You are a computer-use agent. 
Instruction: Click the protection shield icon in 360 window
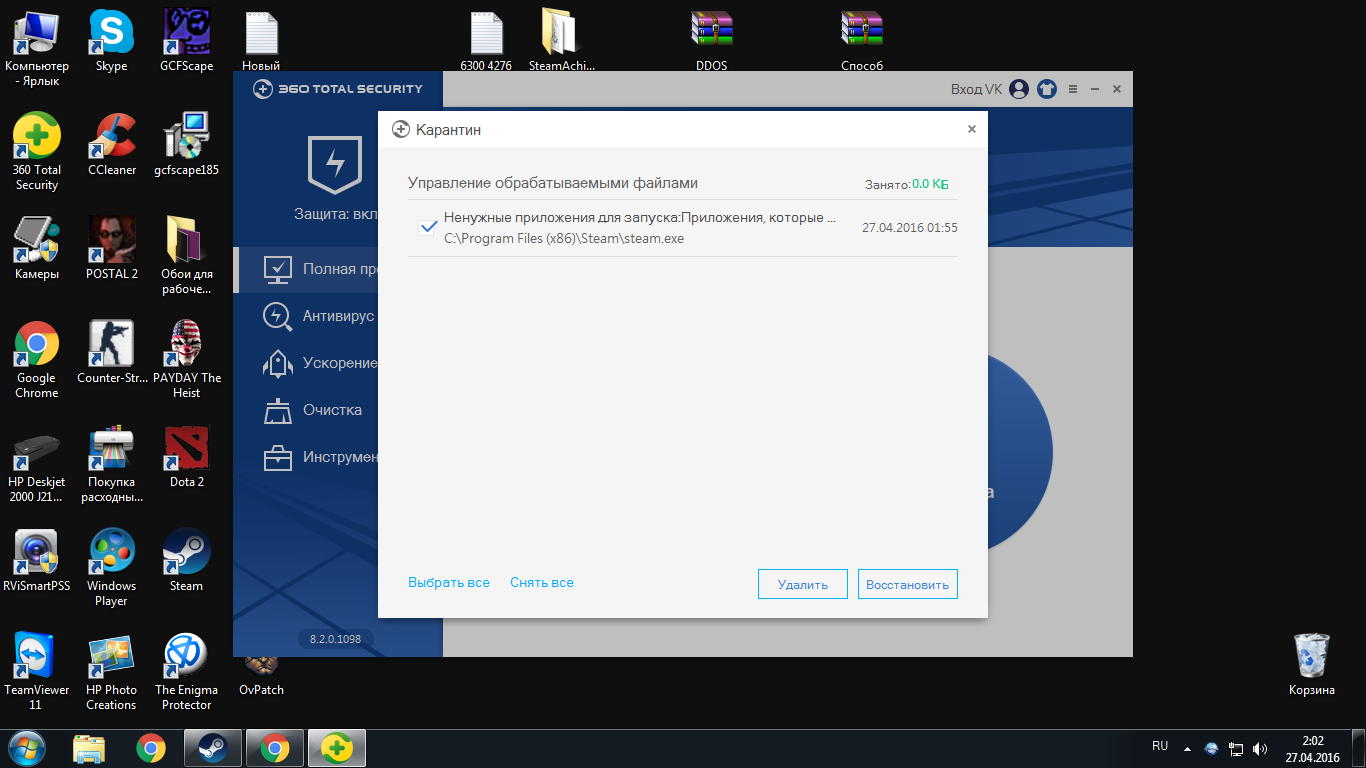point(334,164)
